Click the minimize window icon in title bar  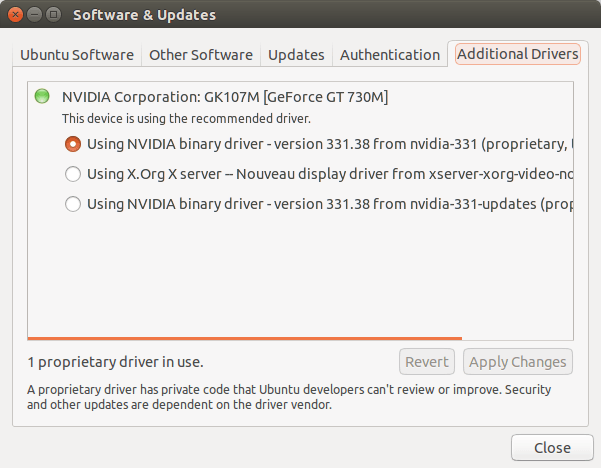pyautogui.click(x=33, y=15)
